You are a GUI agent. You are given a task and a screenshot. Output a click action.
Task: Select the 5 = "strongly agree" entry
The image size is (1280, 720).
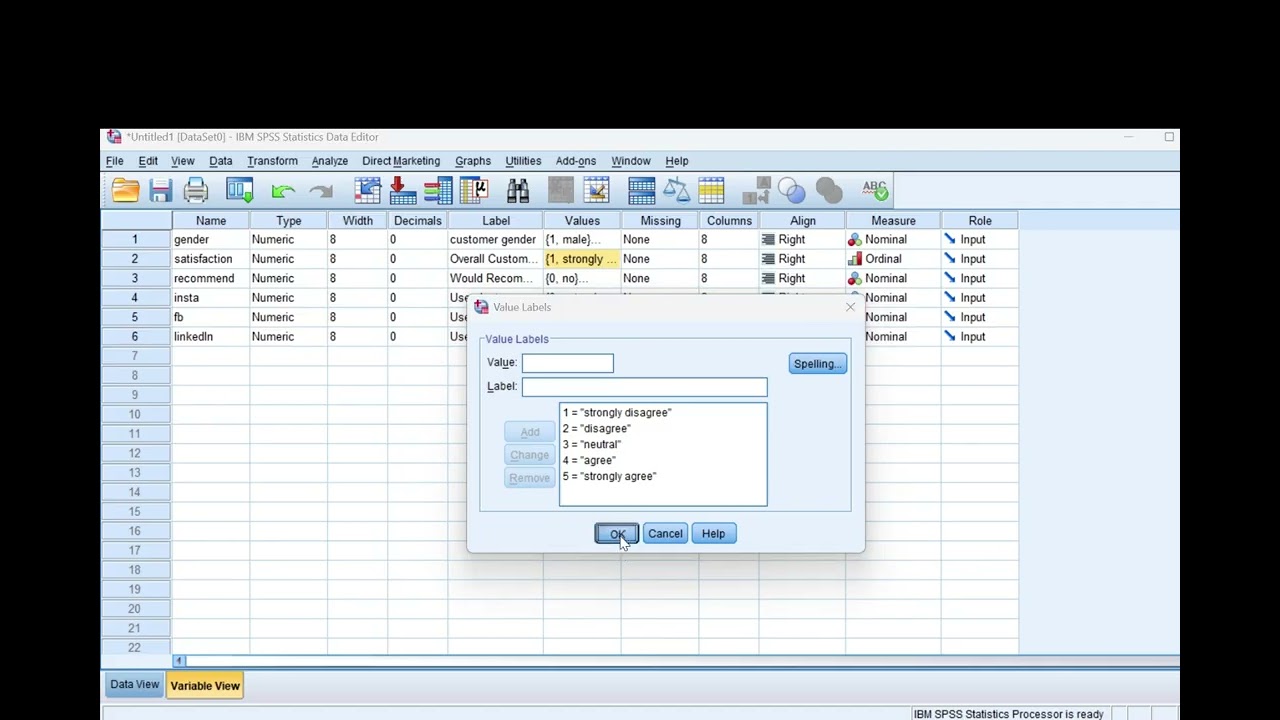tap(610, 477)
